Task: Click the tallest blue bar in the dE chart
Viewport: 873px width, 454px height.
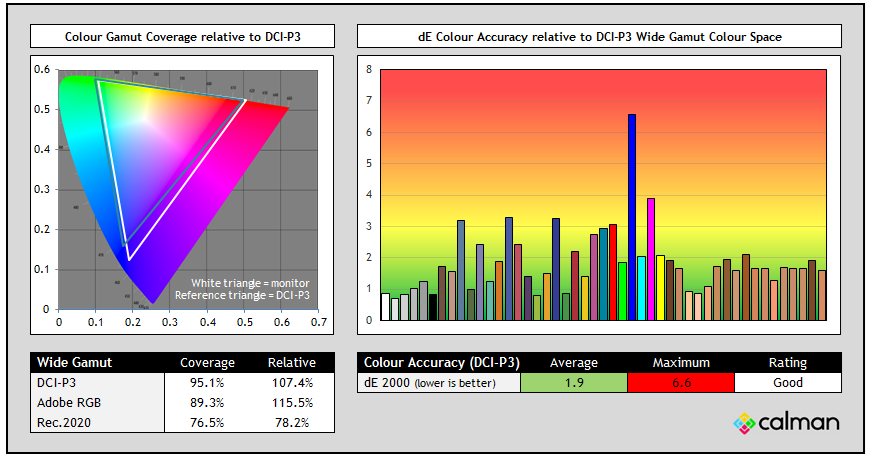Action: coord(632,217)
